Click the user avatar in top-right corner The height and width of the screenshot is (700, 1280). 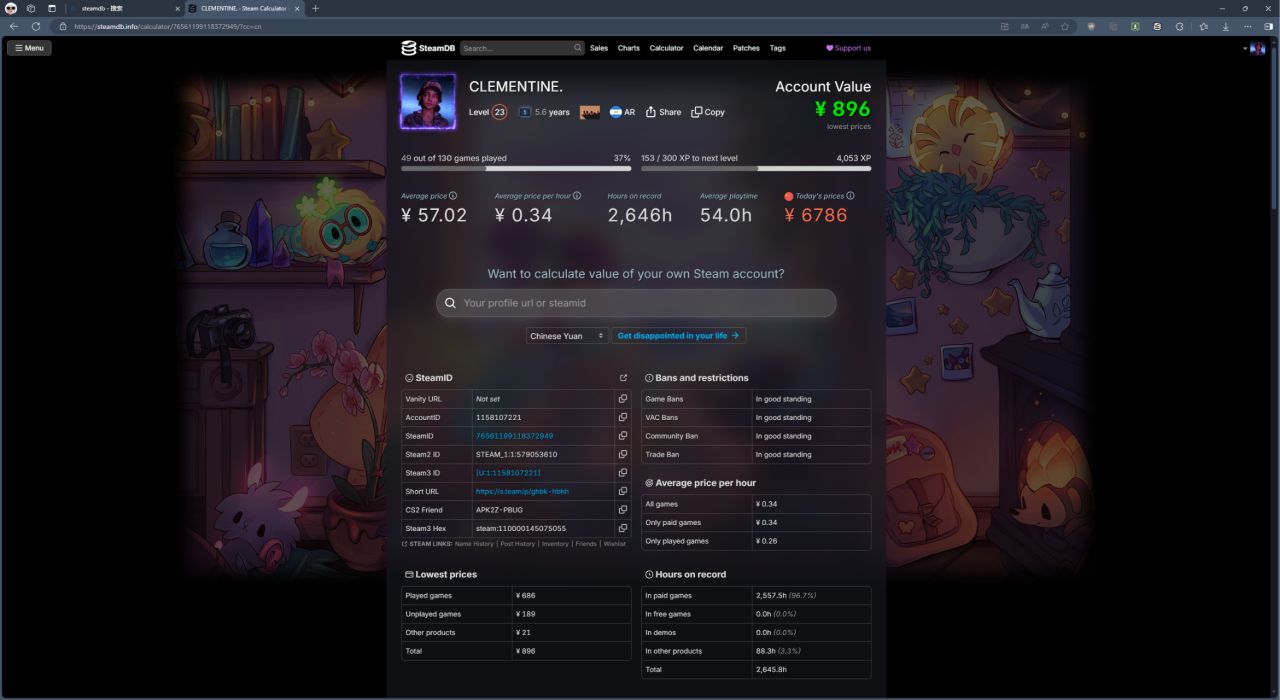point(1258,48)
